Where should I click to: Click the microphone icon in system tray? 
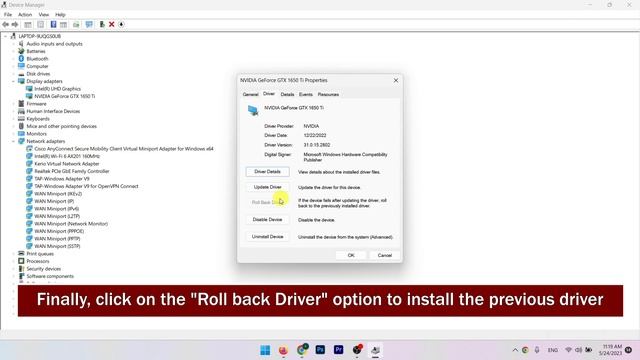[537, 350]
